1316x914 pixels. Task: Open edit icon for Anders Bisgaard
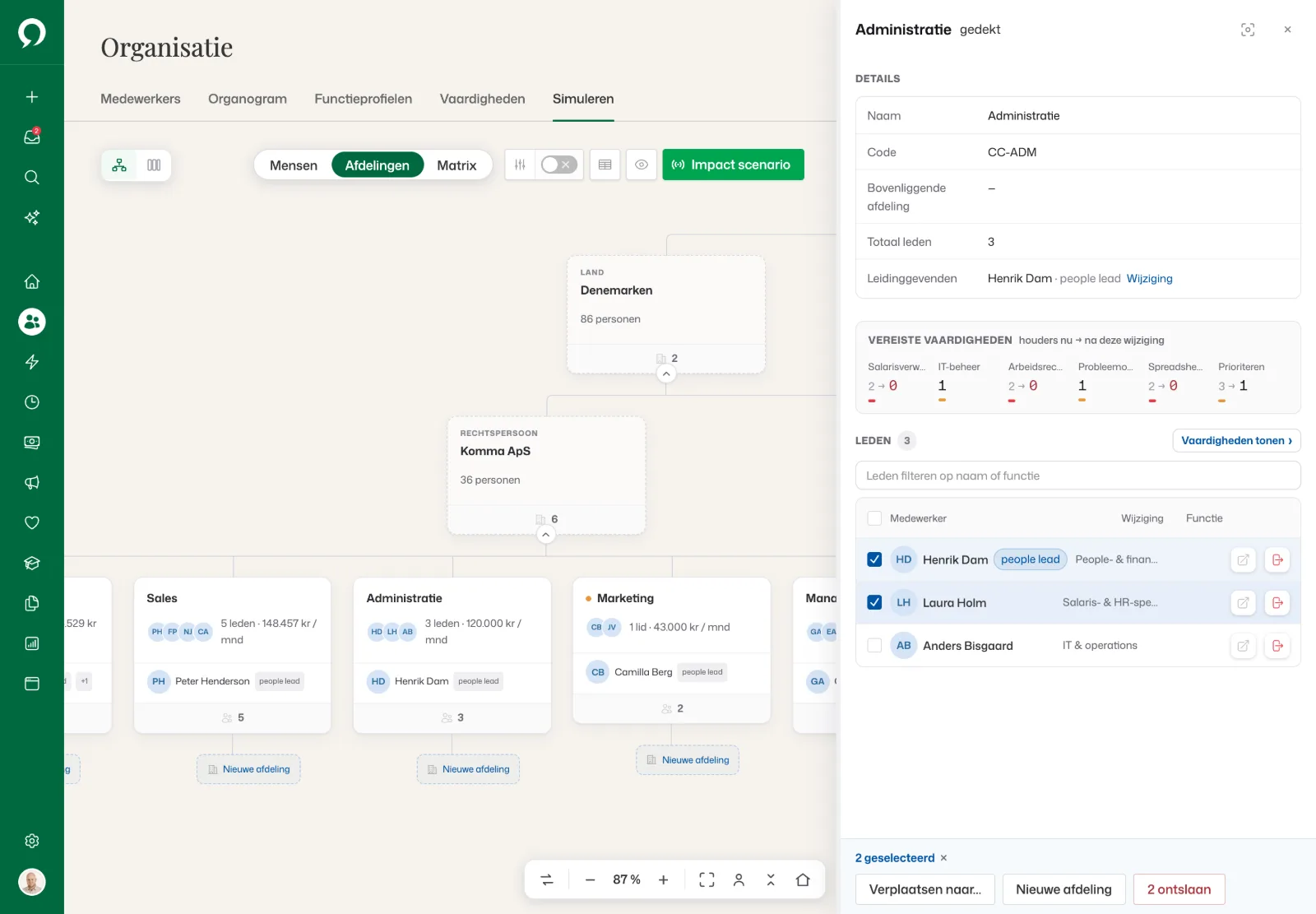[x=1243, y=646]
